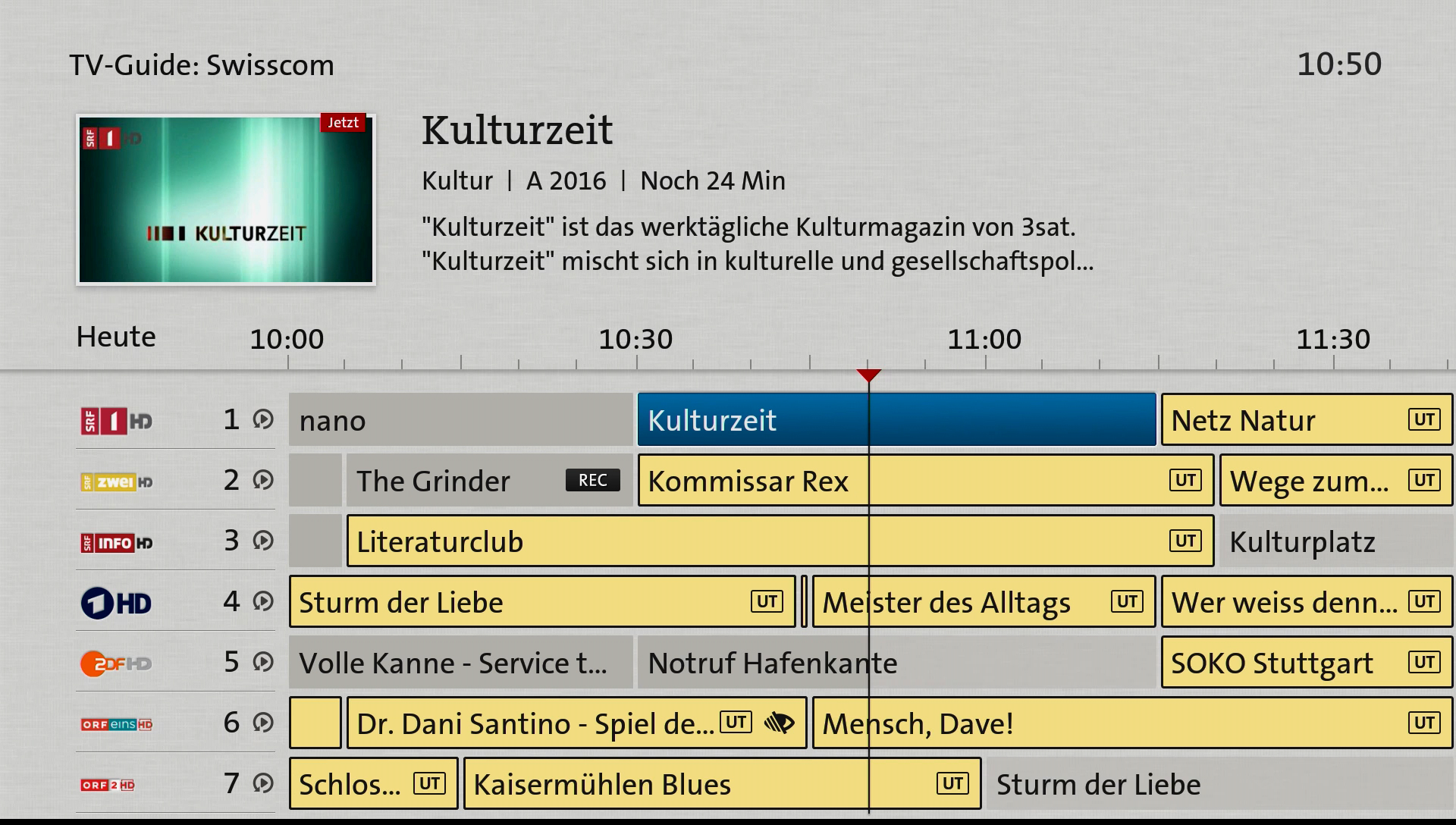Click the replay icon on channel 4

coord(263,601)
